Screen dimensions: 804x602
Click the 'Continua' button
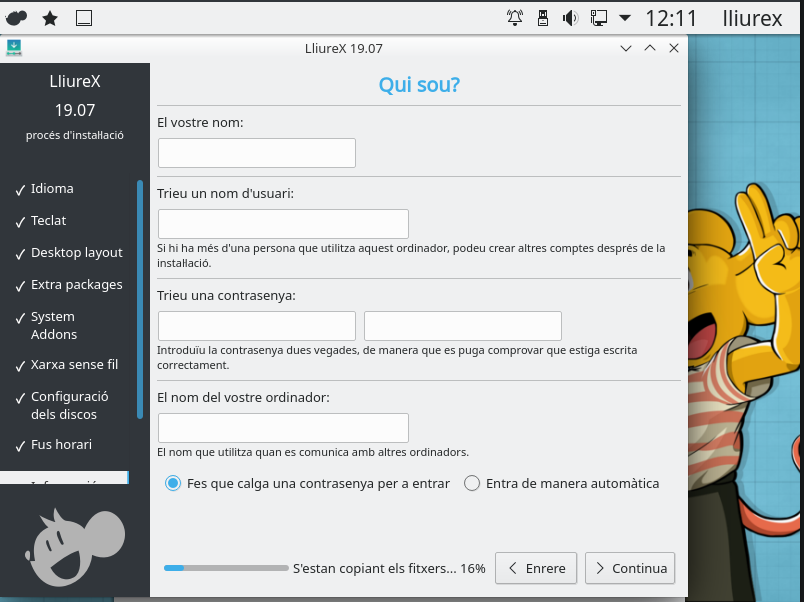630,568
